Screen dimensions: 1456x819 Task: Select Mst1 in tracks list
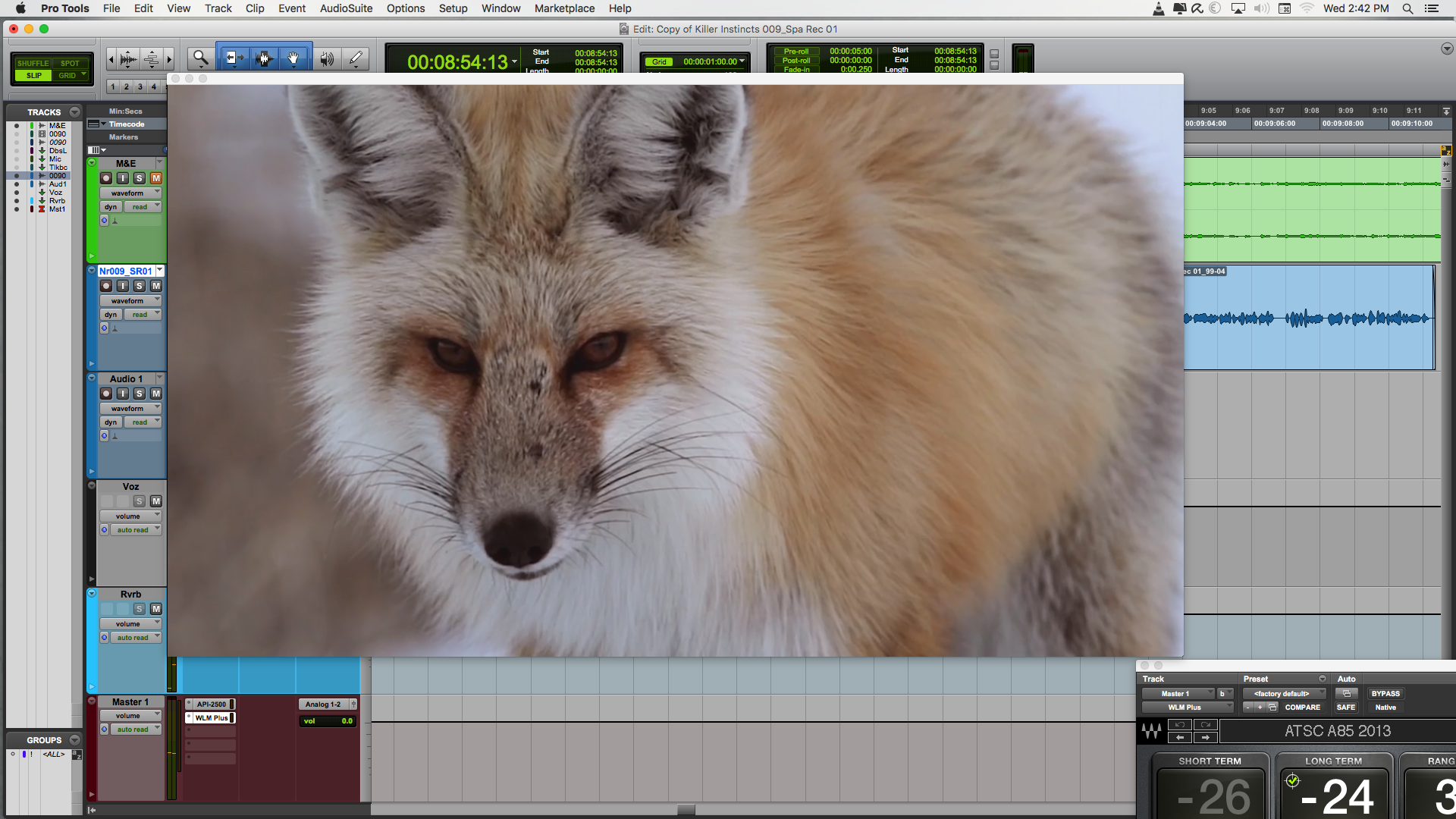click(x=57, y=209)
